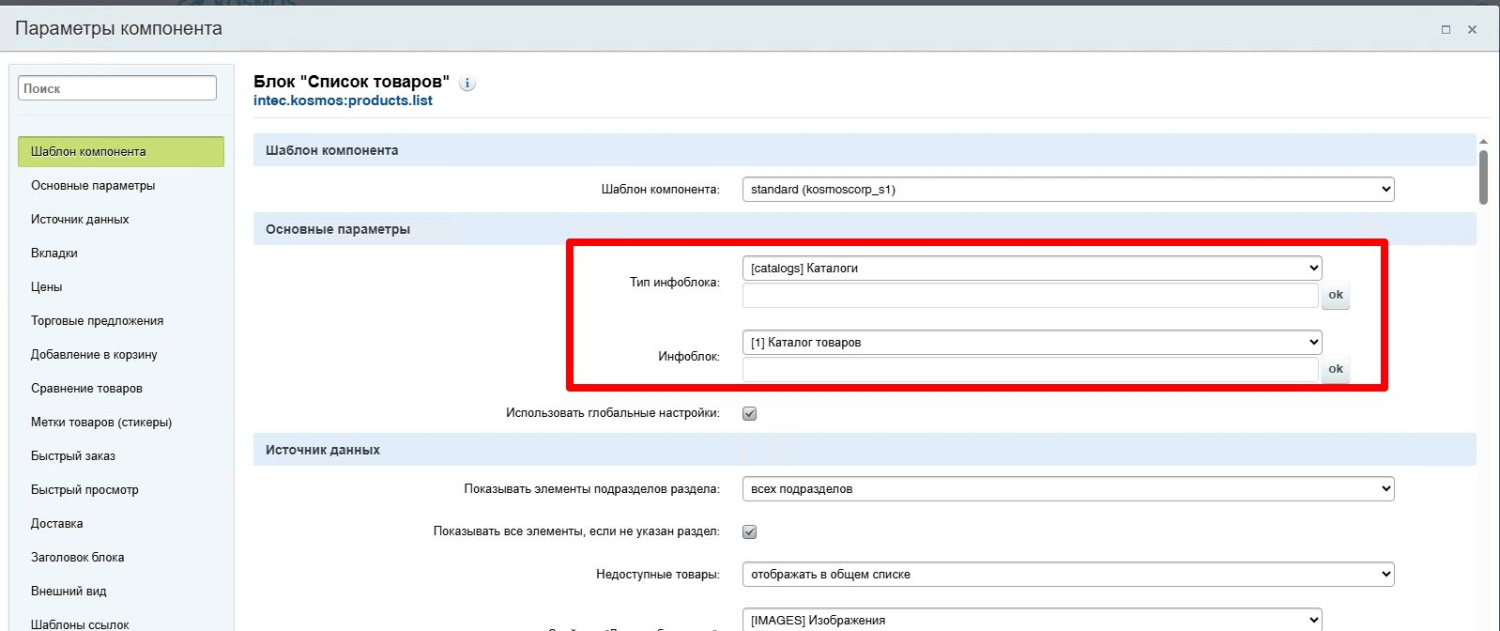Click the info icon beside block title

[x=466, y=84]
